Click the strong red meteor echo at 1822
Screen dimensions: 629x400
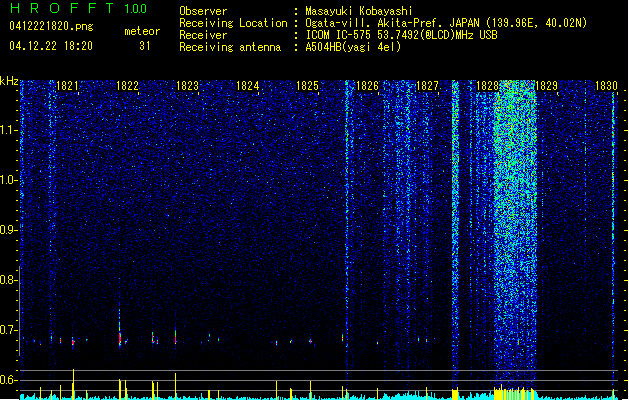click(x=120, y=337)
